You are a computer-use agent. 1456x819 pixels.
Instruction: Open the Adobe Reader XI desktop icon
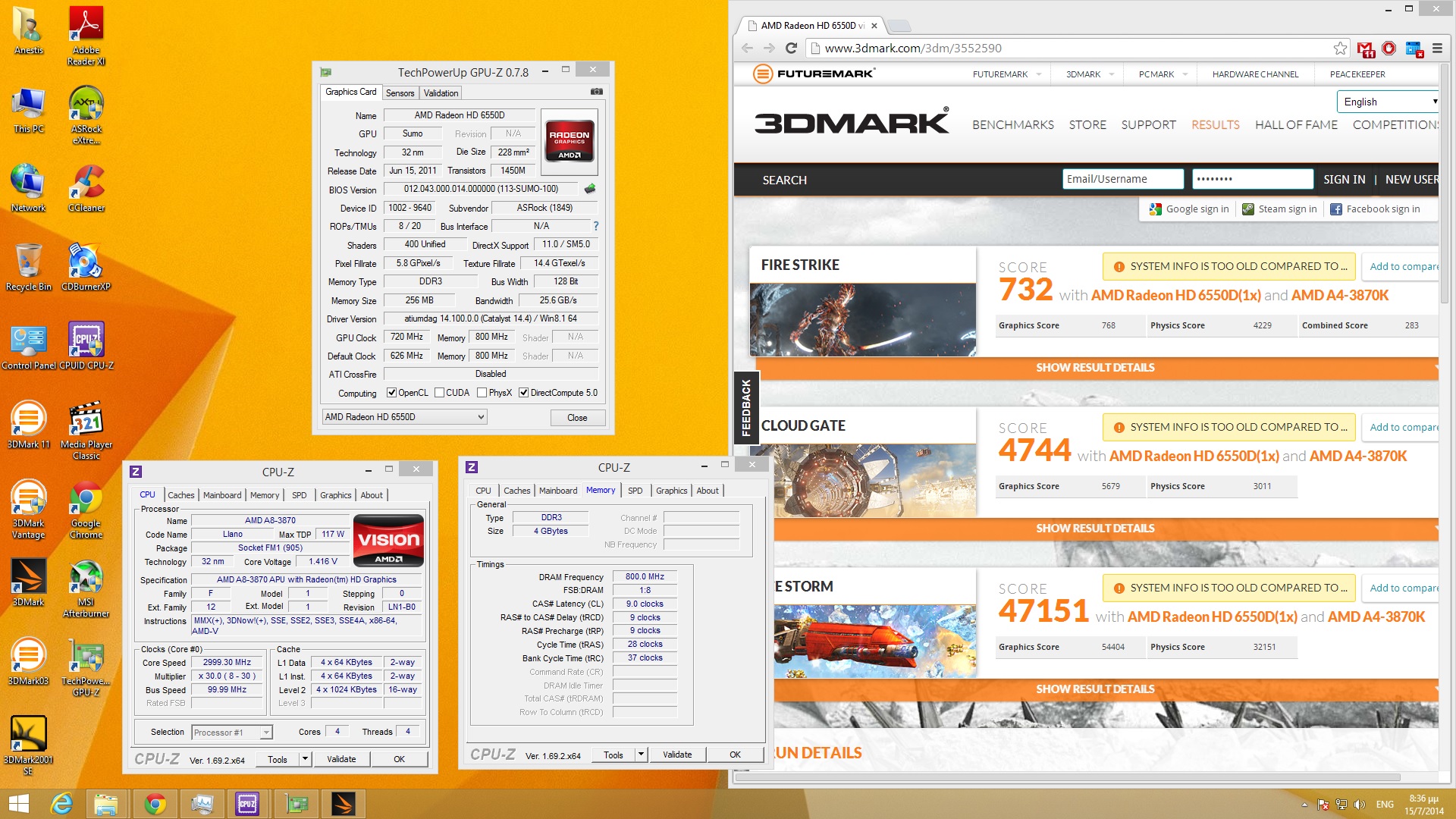(86, 36)
